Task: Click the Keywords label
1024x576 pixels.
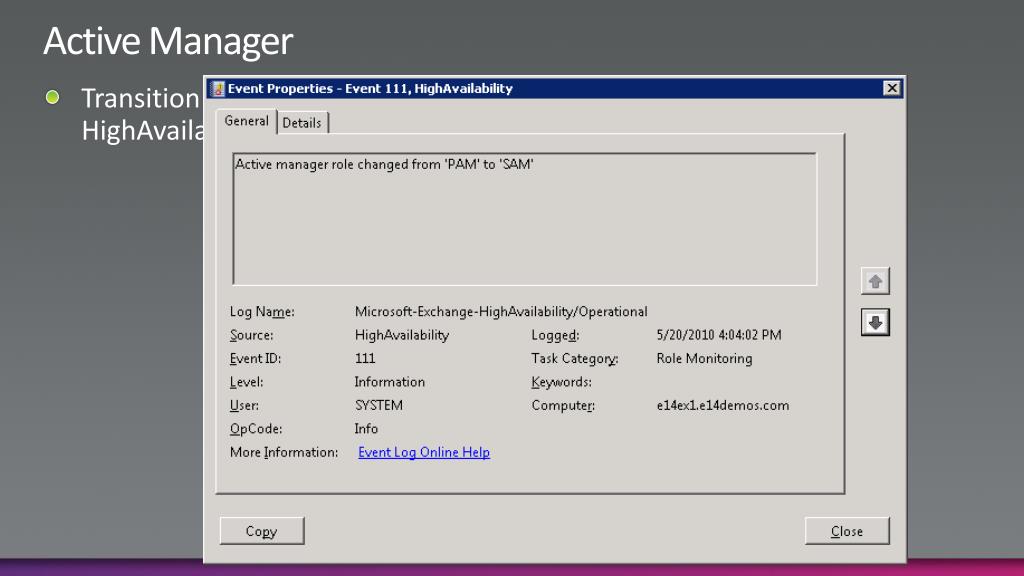Action: tap(562, 382)
